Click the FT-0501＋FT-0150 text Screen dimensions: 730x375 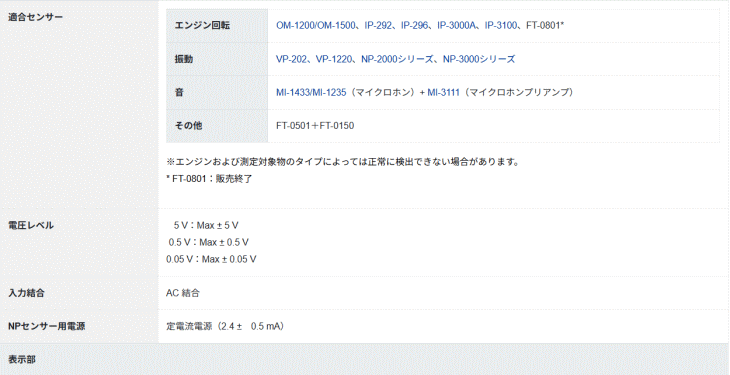[315, 126]
